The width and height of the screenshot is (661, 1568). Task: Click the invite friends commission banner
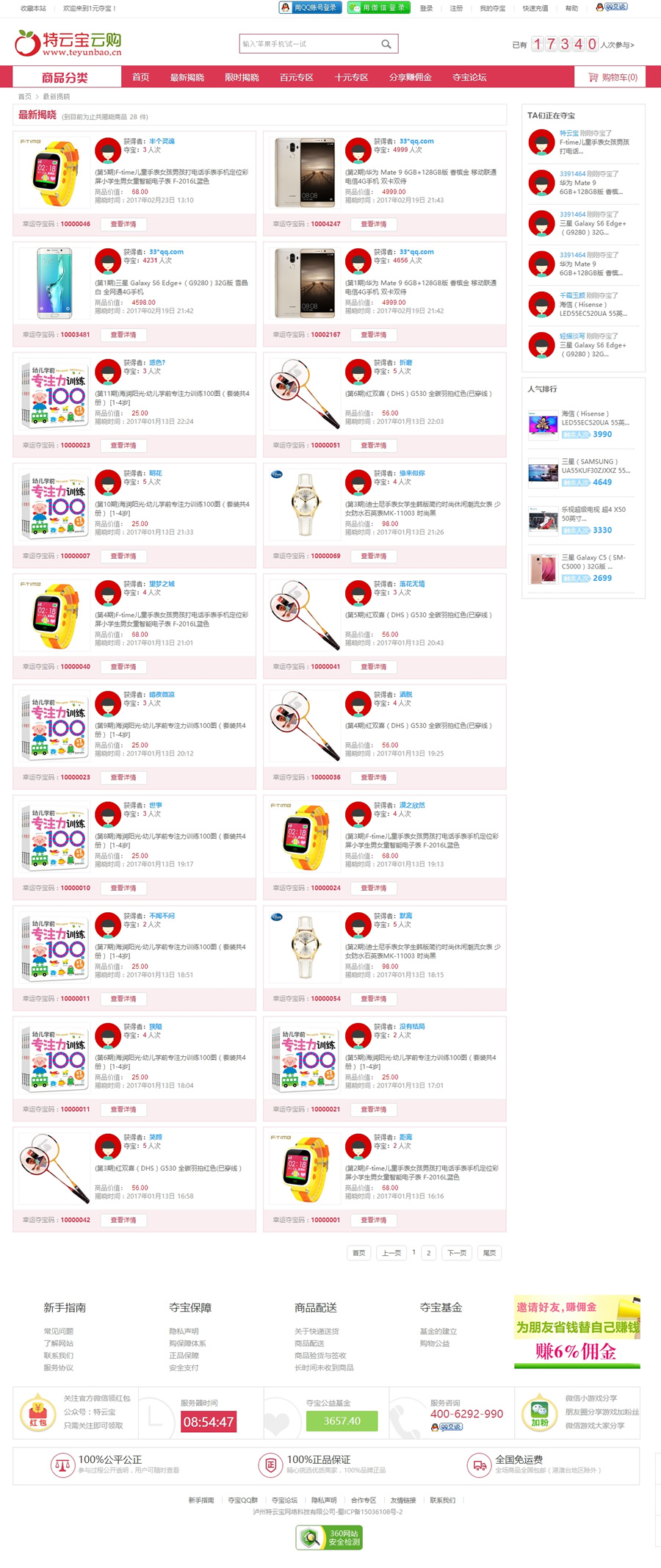(x=577, y=1332)
